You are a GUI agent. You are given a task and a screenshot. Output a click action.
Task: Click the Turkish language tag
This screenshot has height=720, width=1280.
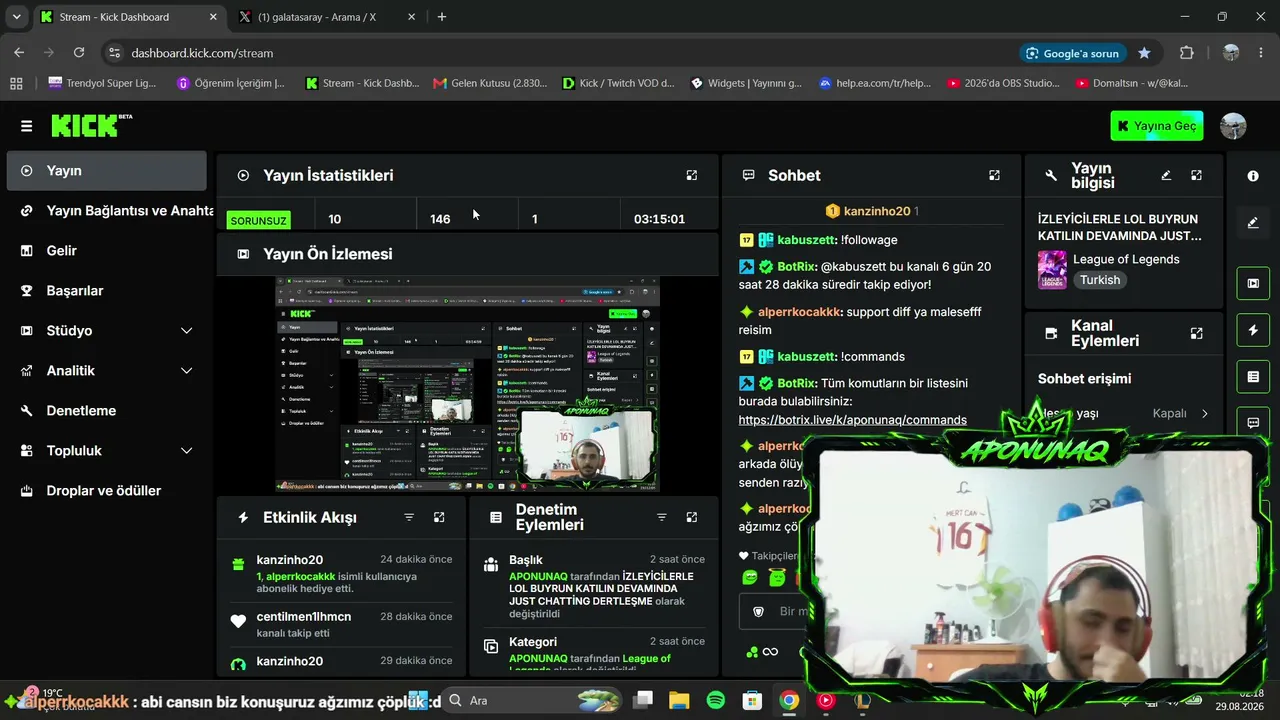tap(1100, 280)
